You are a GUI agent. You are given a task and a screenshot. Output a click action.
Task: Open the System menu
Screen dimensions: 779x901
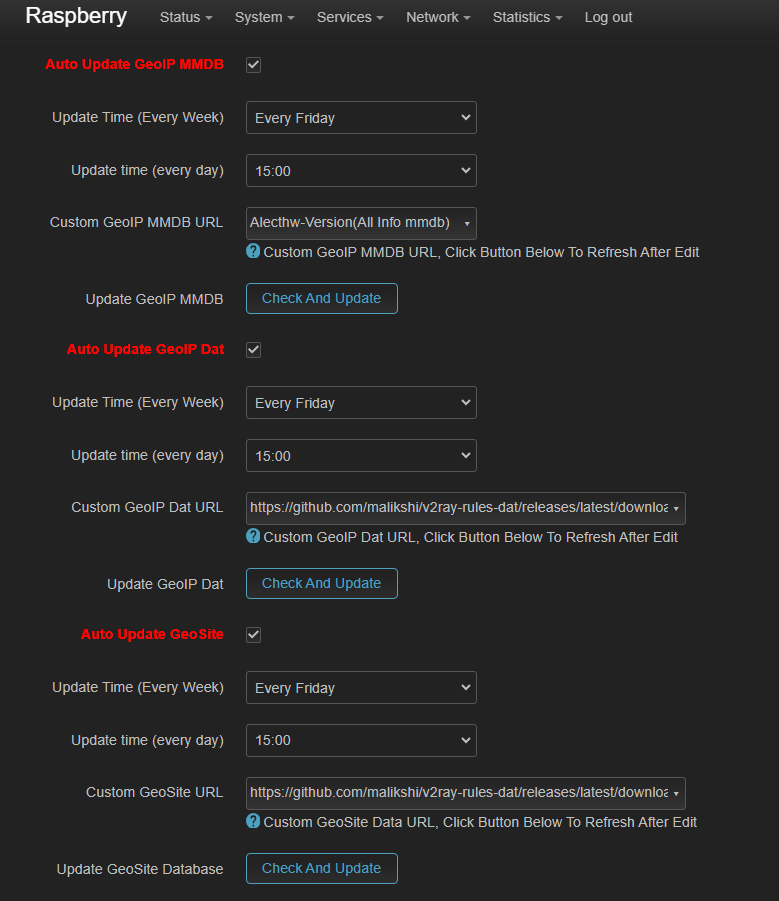click(264, 17)
